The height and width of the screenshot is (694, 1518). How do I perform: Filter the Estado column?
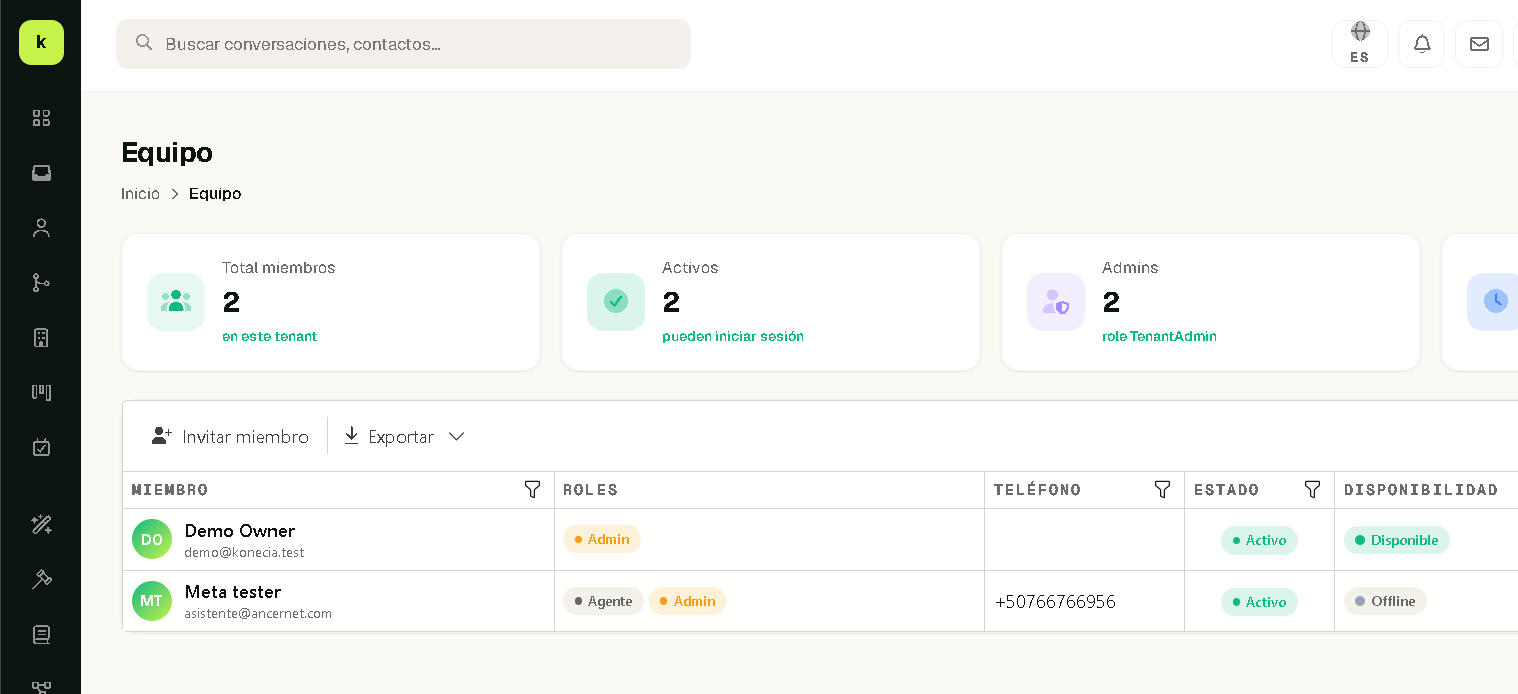click(1313, 489)
